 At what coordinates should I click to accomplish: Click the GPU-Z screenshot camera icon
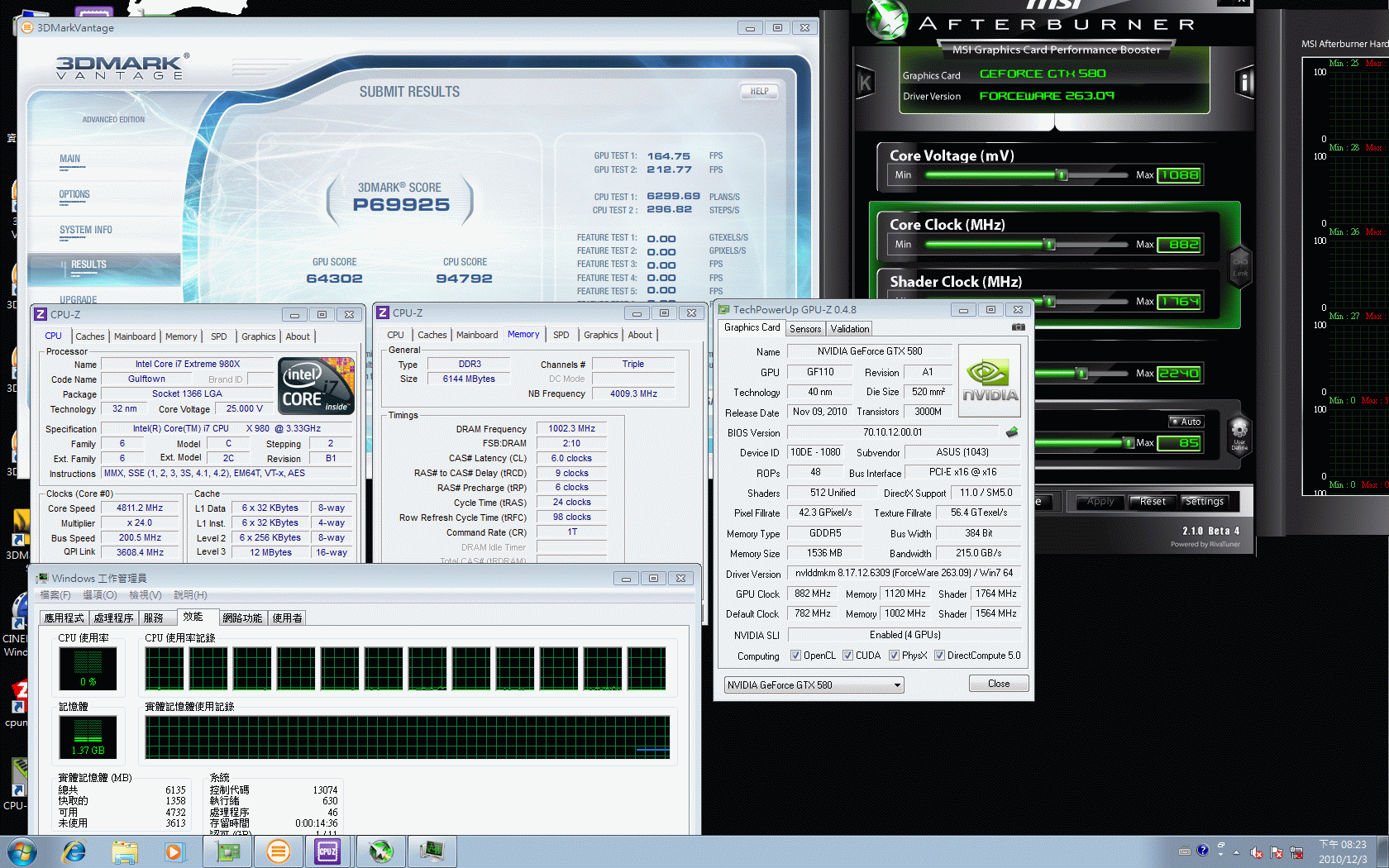(1019, 327)
